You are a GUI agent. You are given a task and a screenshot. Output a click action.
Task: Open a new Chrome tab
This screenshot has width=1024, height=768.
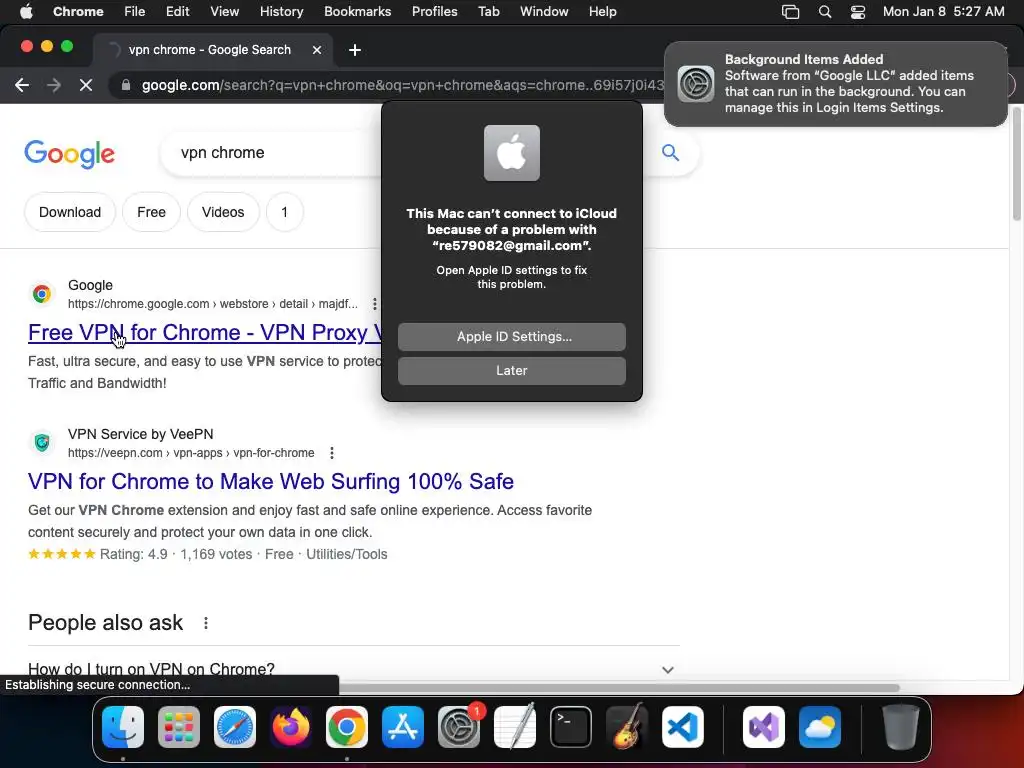click(355, 50)
